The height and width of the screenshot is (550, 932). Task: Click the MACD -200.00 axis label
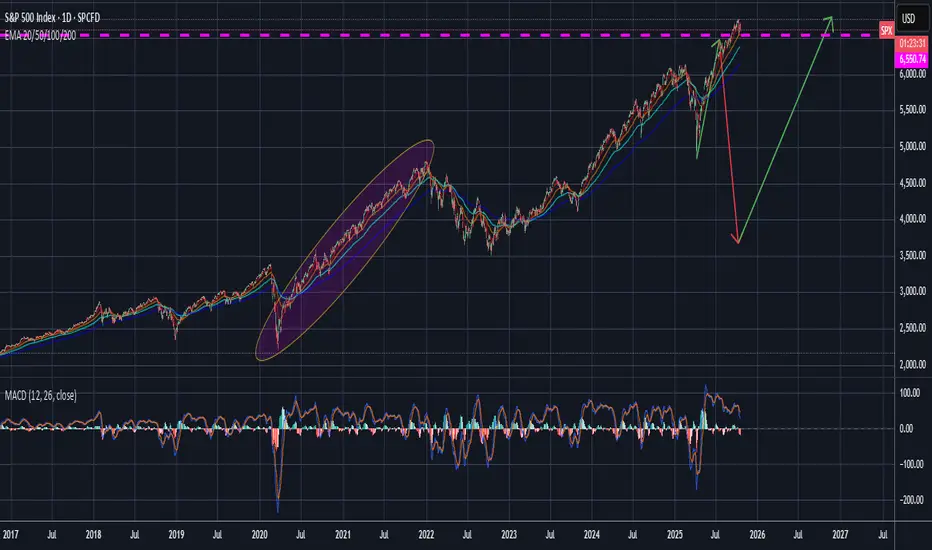(x=911, y=499)
